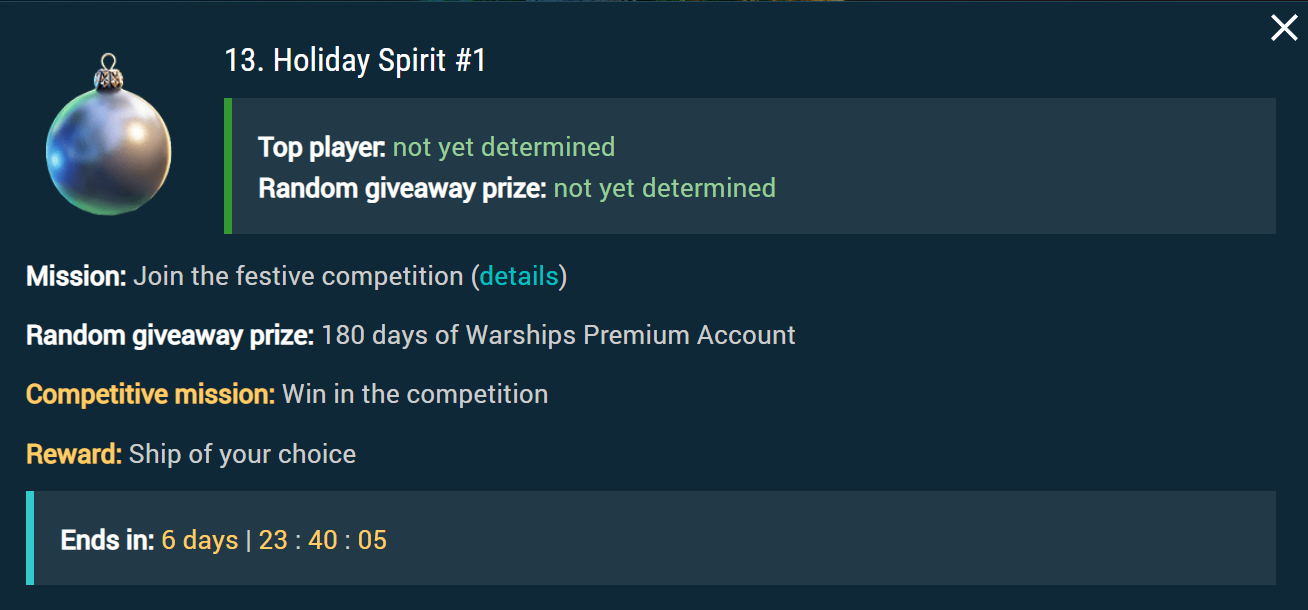This screenshot has height=610, width=1308.
Task: Click the "Top player:" label
Action: 321,147
